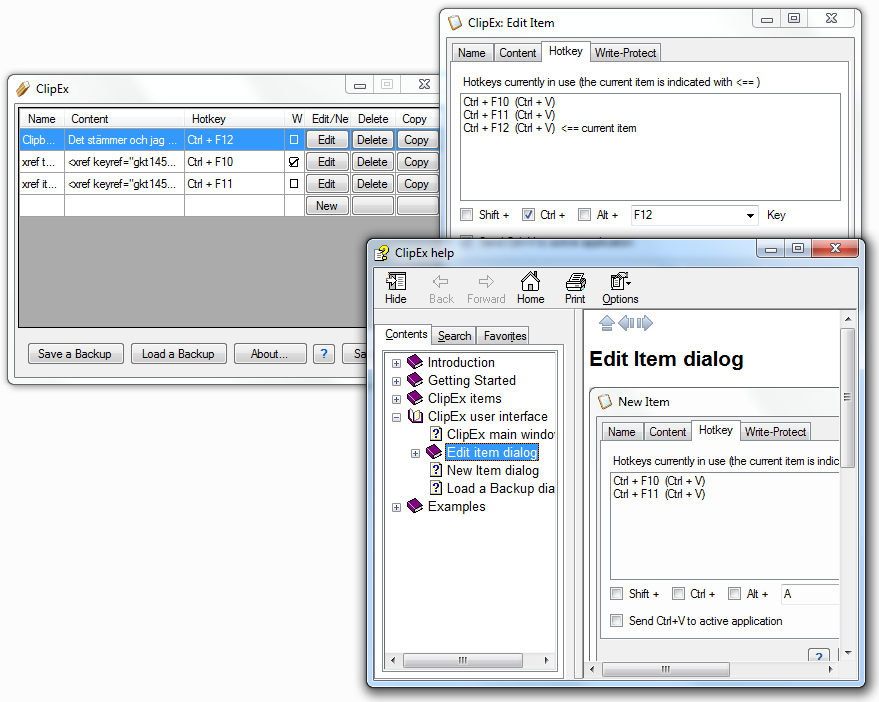Screen dimensions: 879x702
Task: Click Save a Backup button
Action: [75, 354]
